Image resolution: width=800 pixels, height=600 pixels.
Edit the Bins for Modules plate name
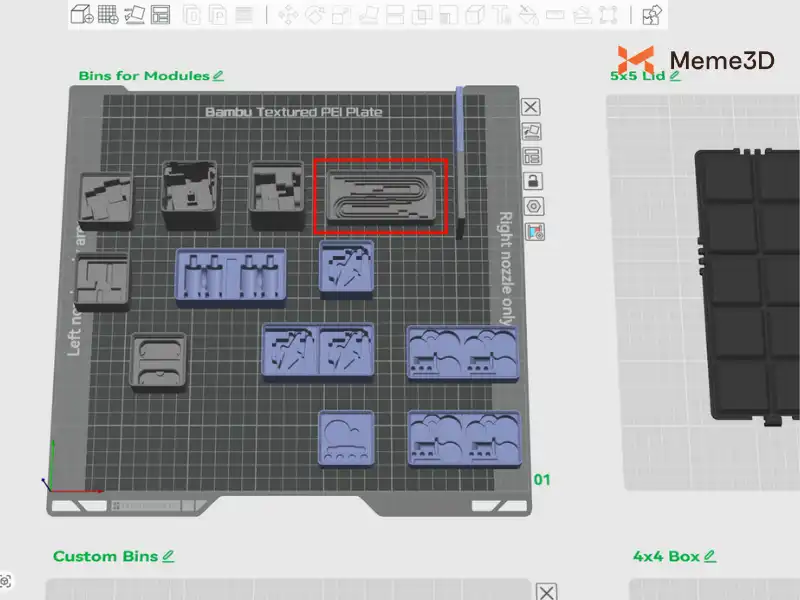tap(219, 76)
